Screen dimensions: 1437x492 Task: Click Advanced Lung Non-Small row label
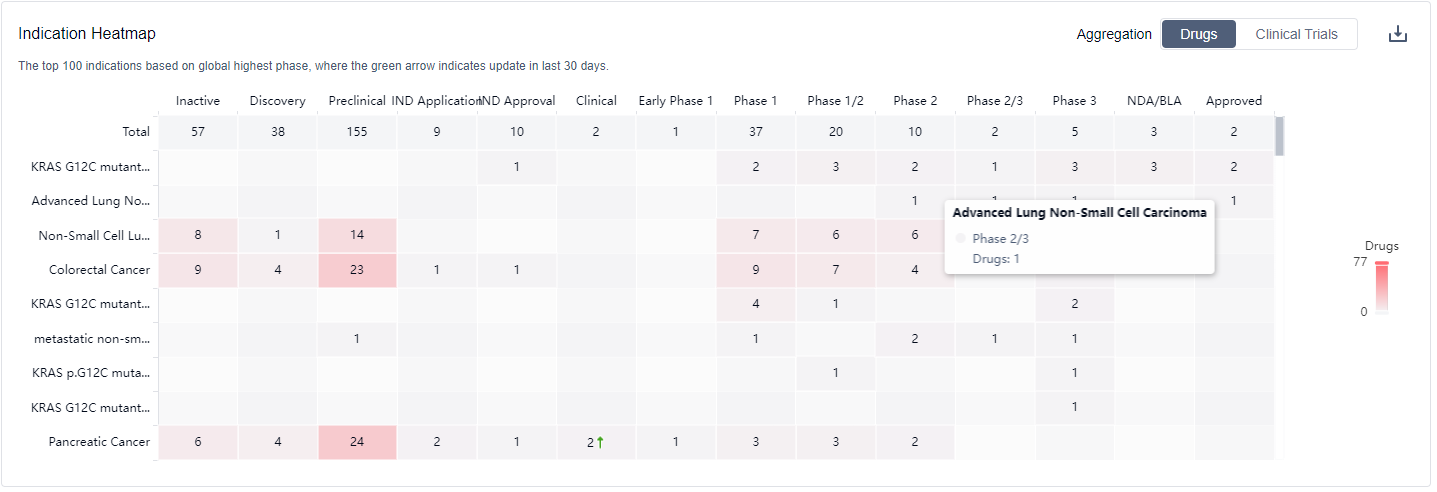(x=91, y=201)
